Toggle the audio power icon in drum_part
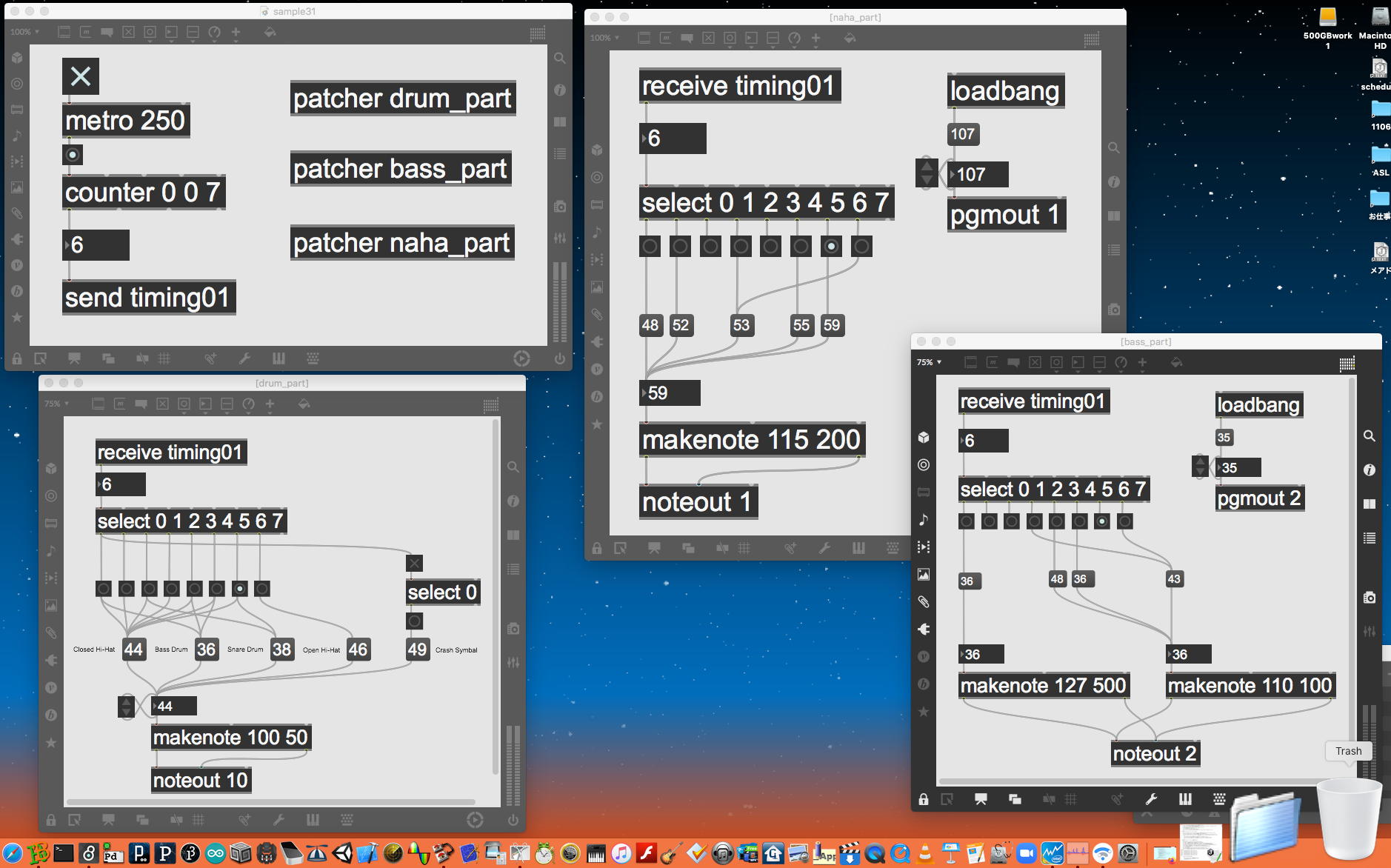 coord(513,820)
